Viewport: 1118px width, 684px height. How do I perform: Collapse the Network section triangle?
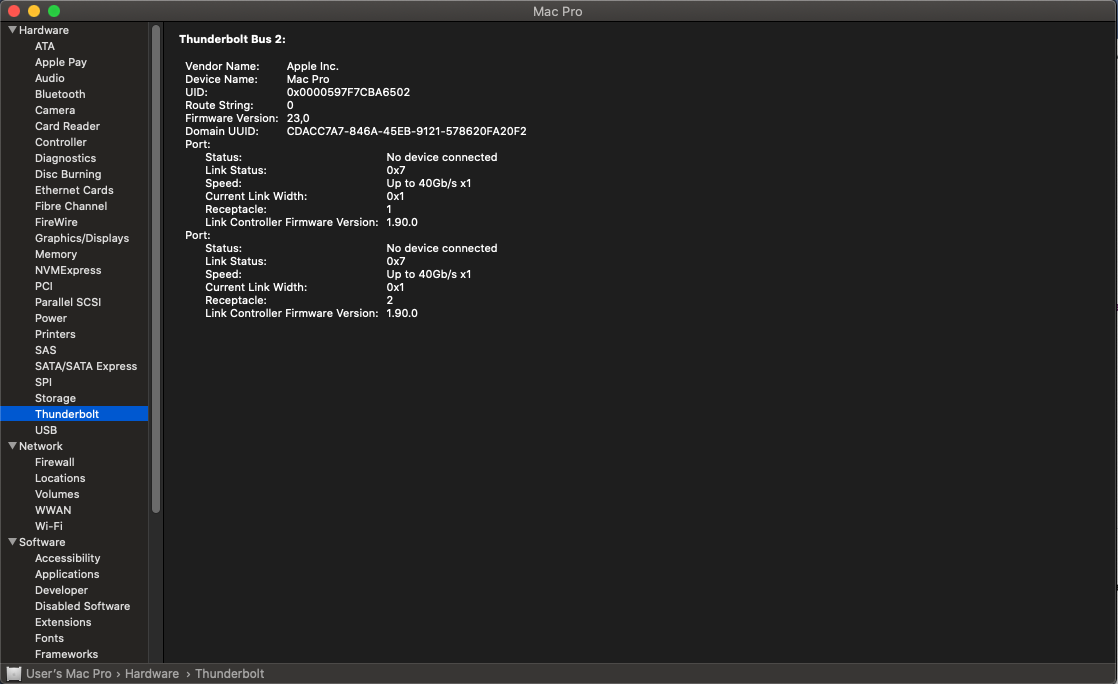pos(12,446)
